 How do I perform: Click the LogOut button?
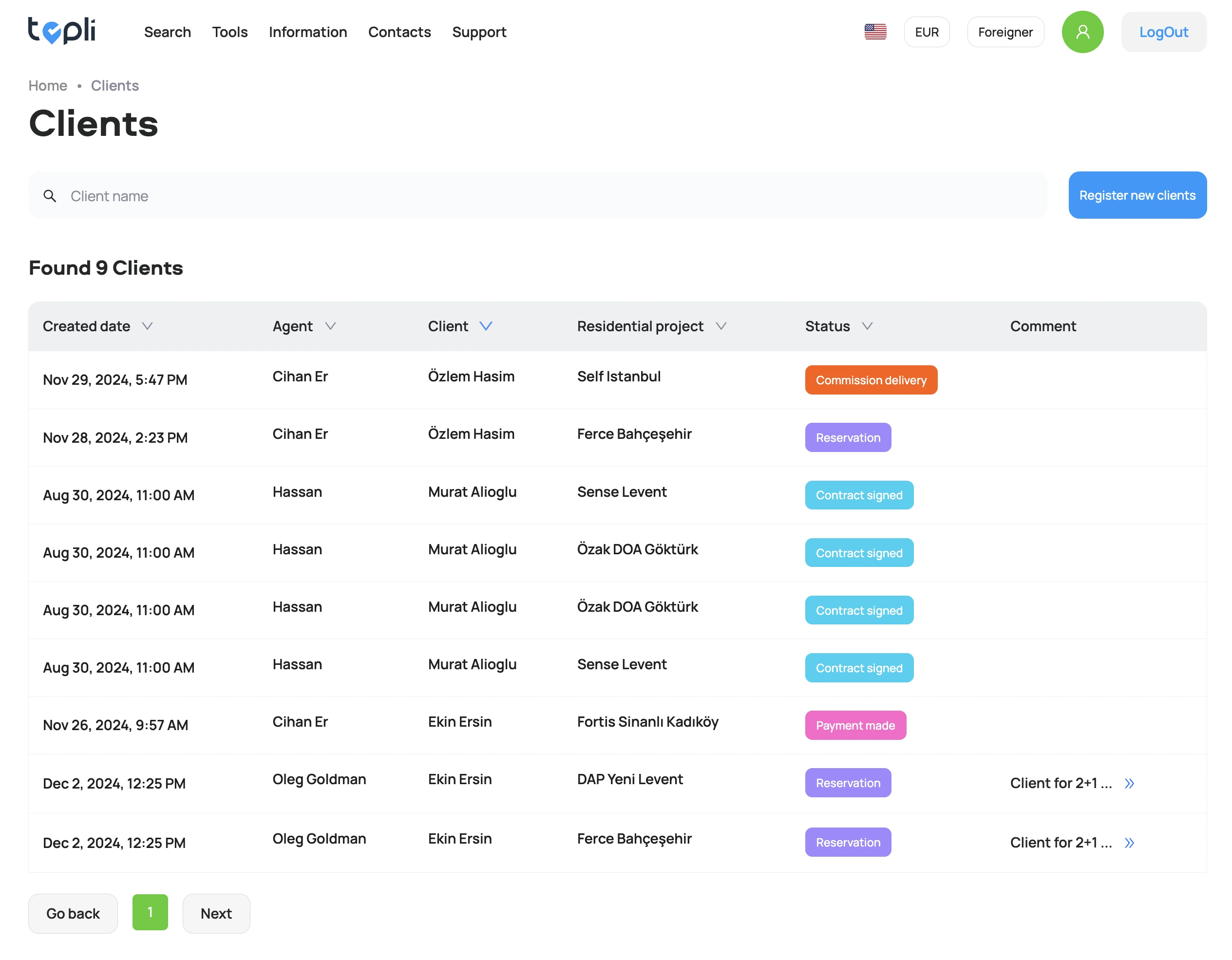click(x=1163, y=32)
